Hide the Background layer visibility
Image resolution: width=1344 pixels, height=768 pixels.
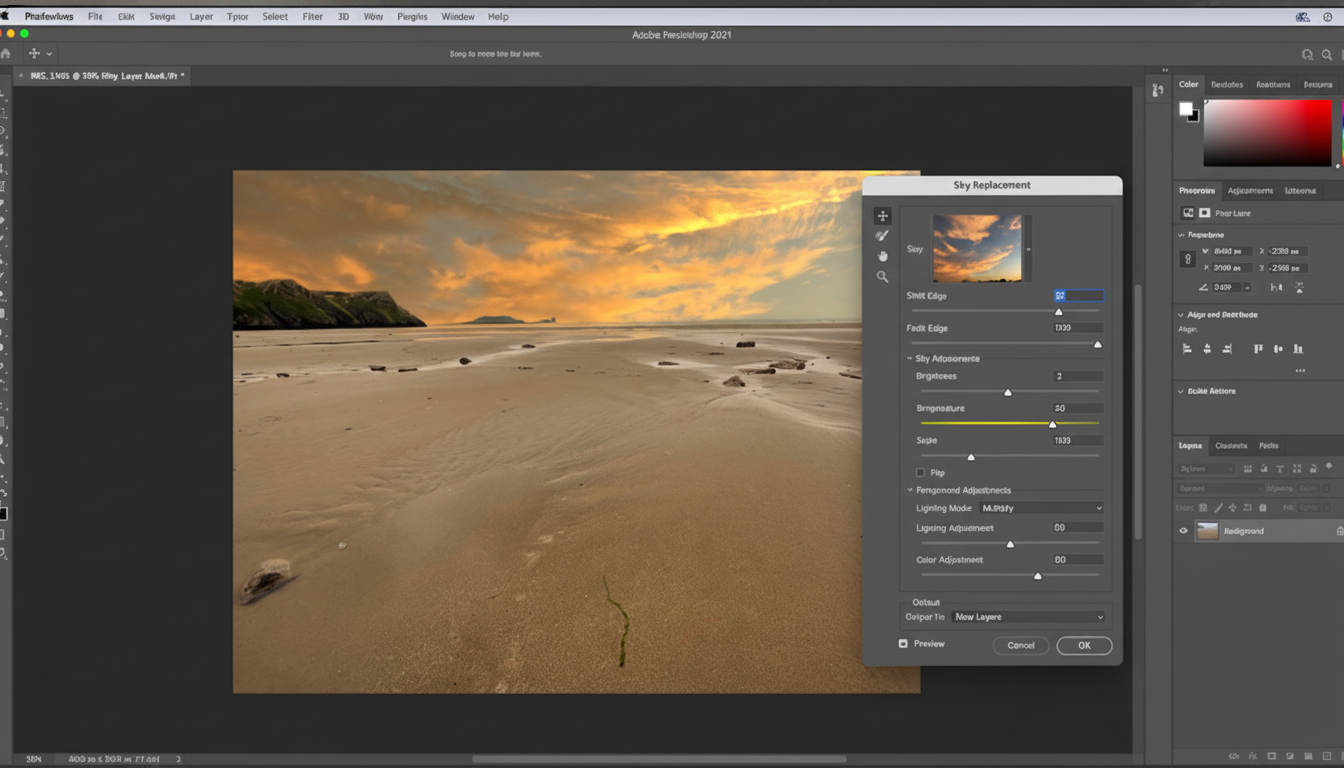(x=1183, y=531)
